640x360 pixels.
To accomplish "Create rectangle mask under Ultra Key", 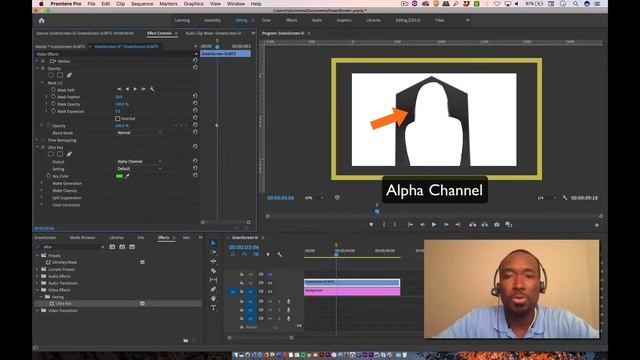I will 60,154.
